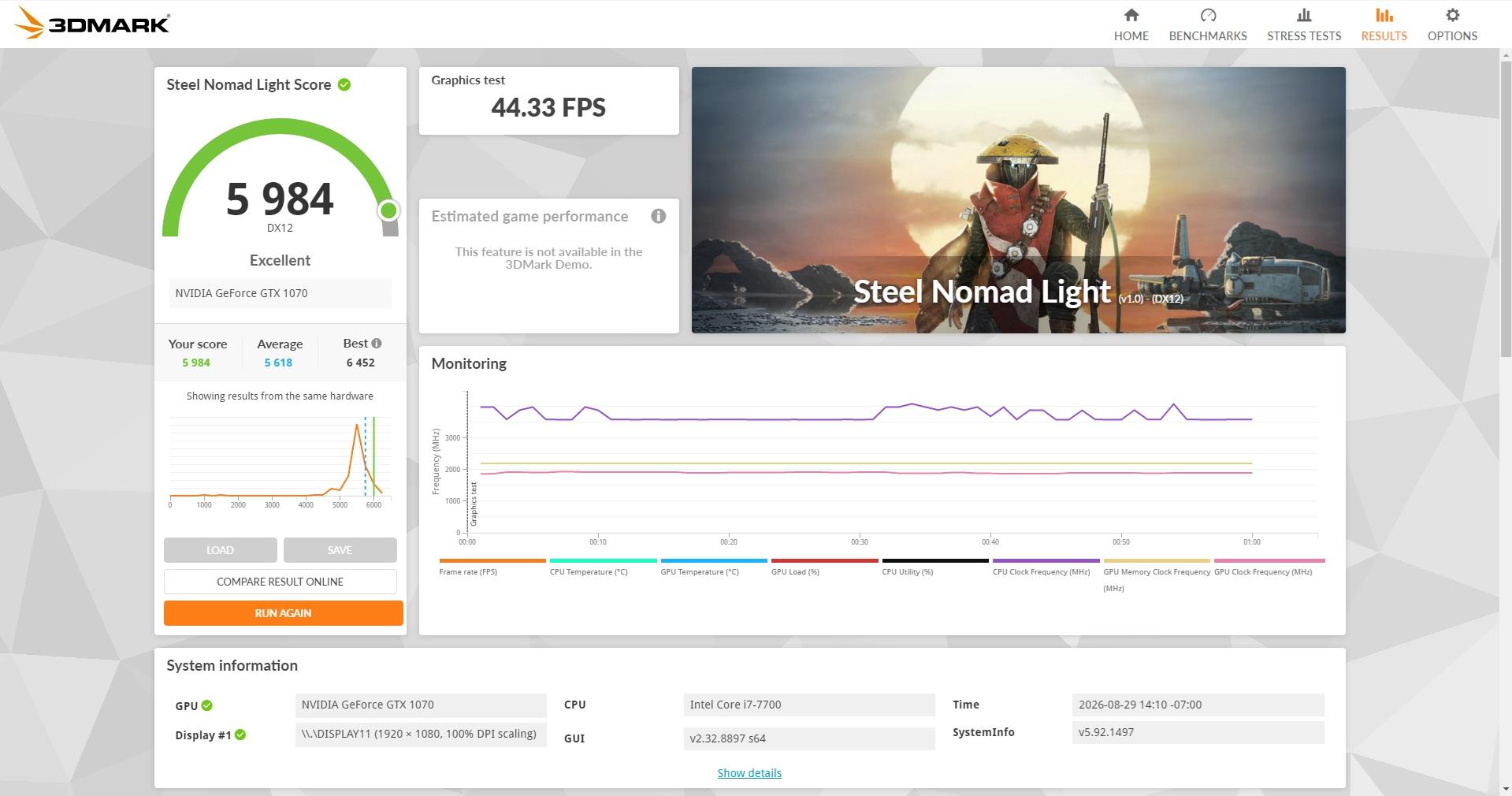The image size is (1512, 796).
Task: Toggle GPU Temperature legend swatch
Action: [x=714, y=561]
